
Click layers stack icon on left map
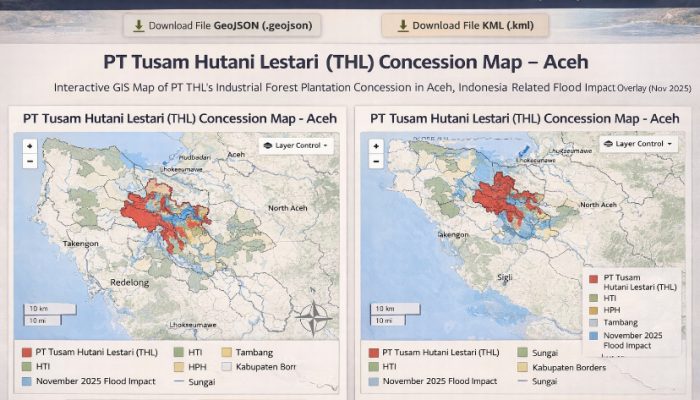(x=268, y=146)
